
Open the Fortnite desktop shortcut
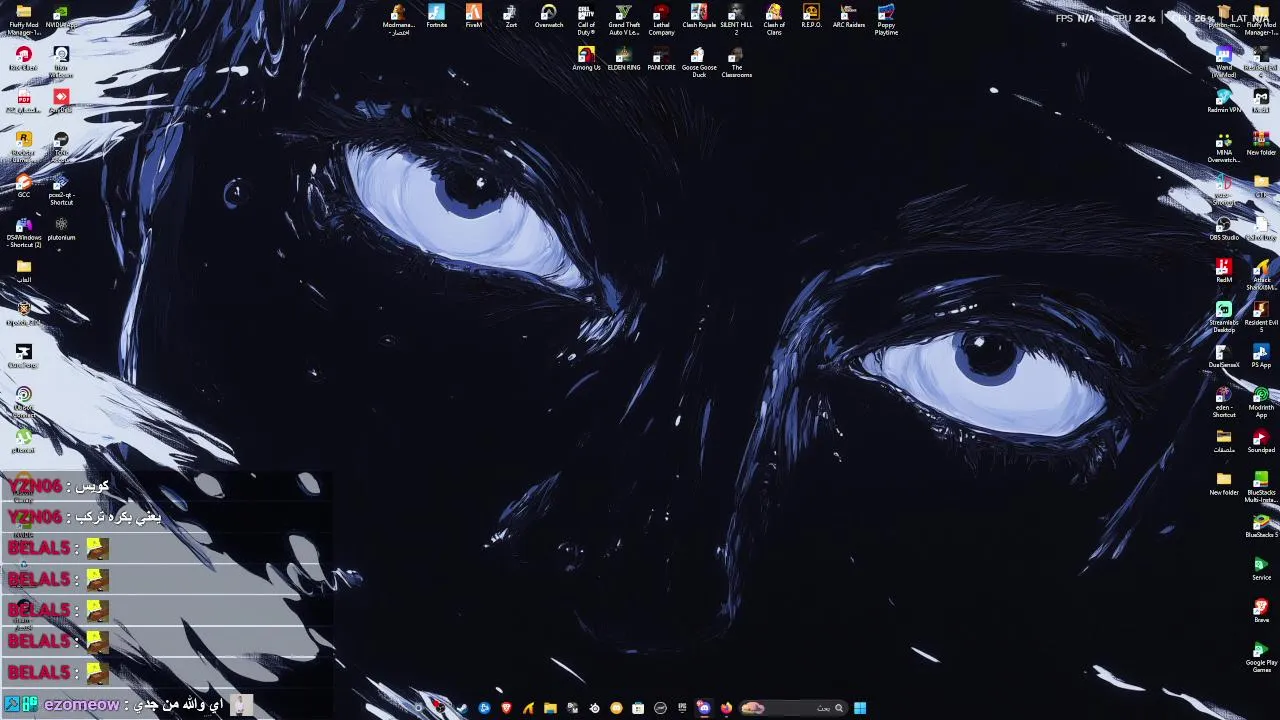coord(437,17)
